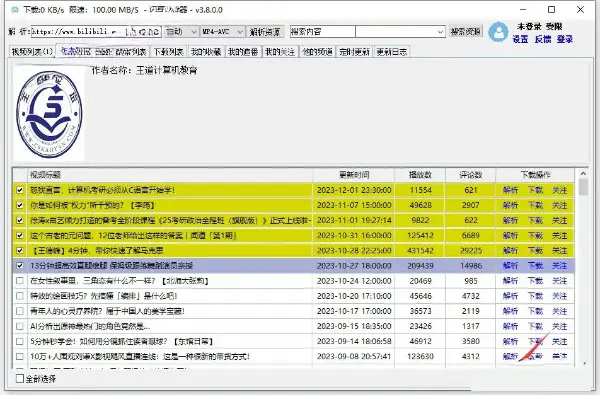The height and width of the screenshot is (395, 600).
Task: Click the video list scrollbar thumb
Action: (583, 188)
